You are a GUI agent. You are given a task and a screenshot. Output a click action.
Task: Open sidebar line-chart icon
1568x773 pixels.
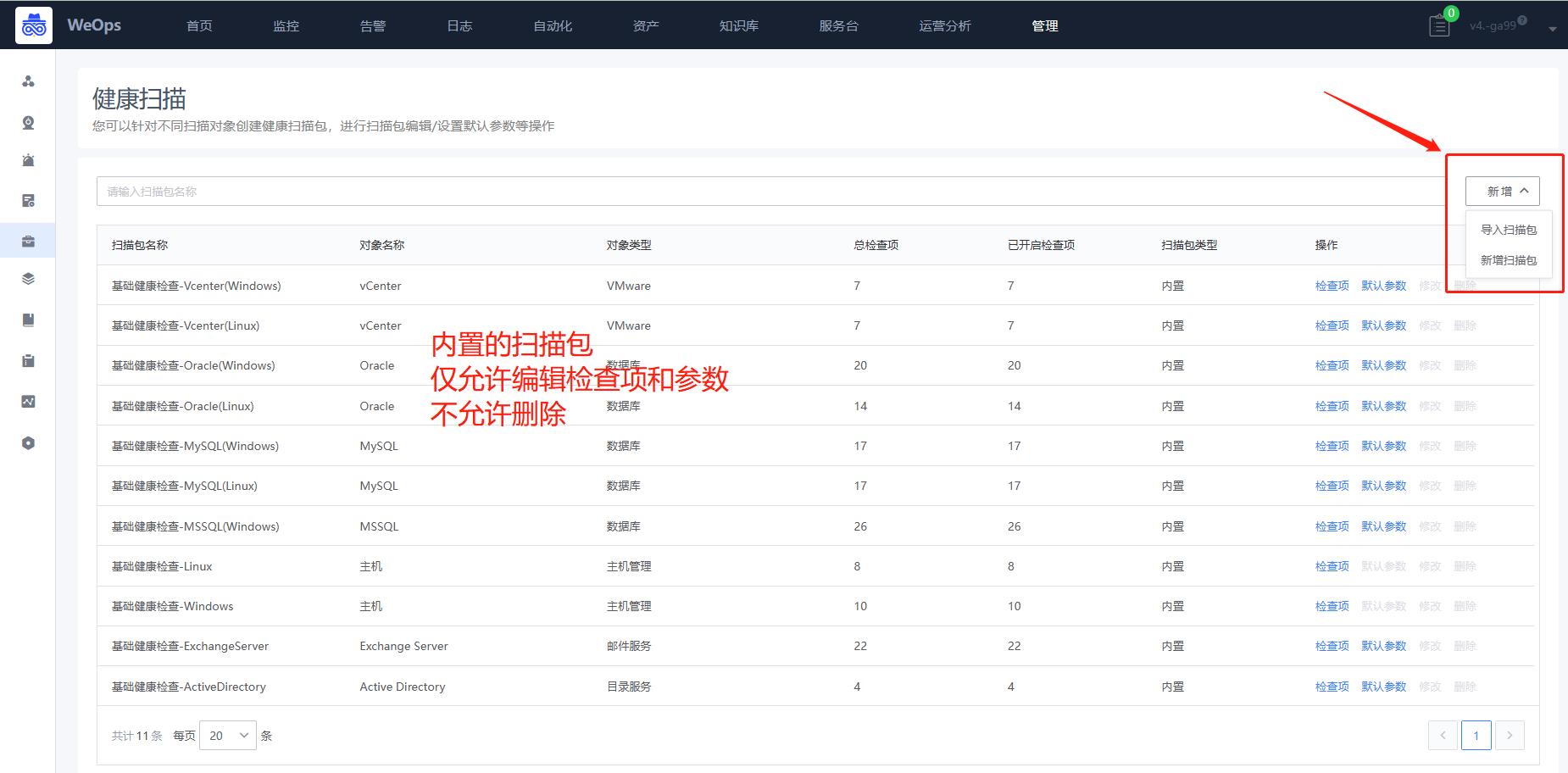pyautogui.click(x=28, y=402)
